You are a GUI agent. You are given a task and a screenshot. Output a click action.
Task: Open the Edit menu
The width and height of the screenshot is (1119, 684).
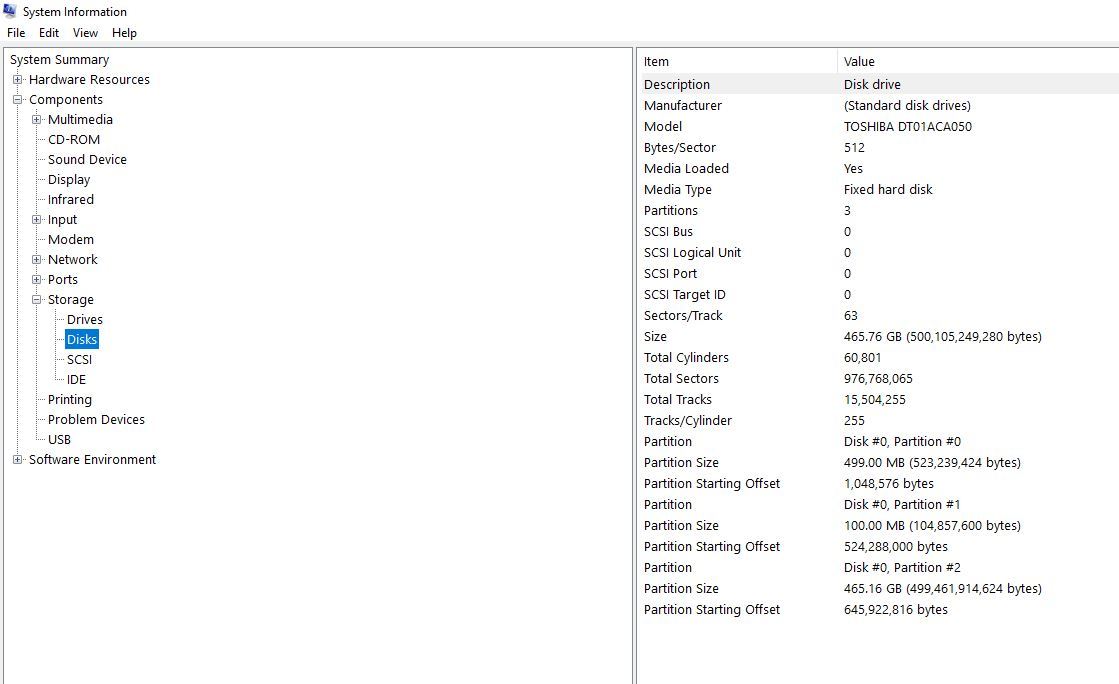point(49,33)
